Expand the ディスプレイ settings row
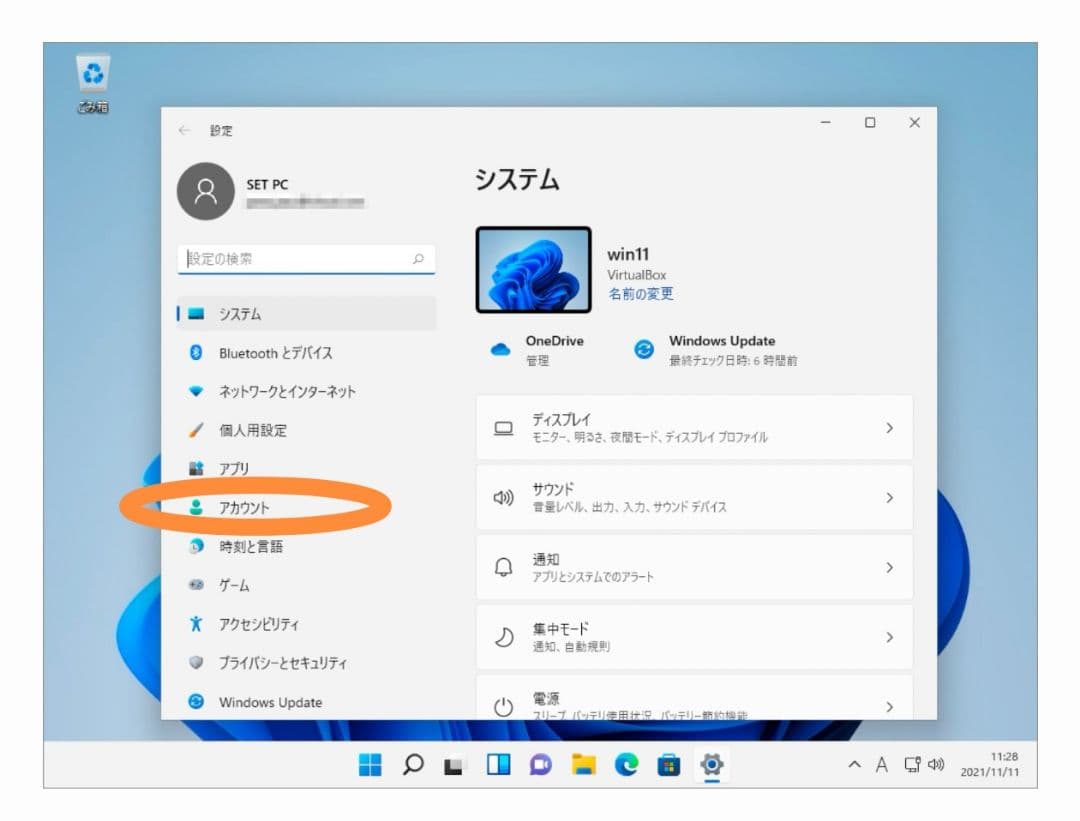The width and height of the screenshot is (1080, 821). [x=694, y=428]
